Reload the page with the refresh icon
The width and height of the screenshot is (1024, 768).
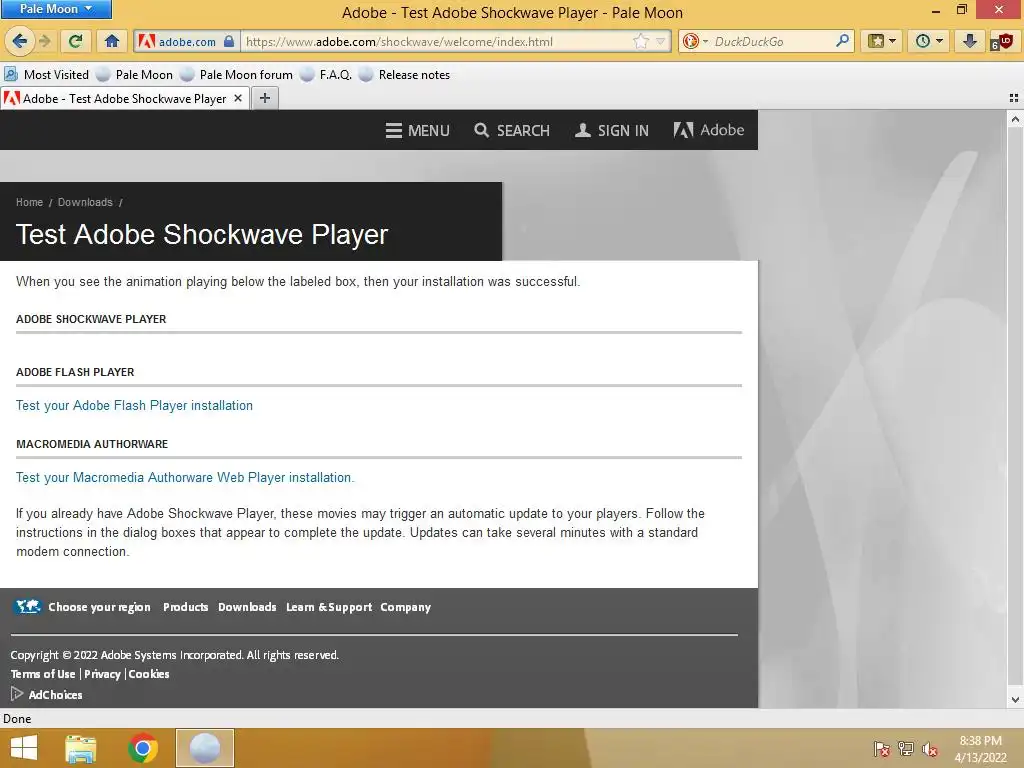76,41
